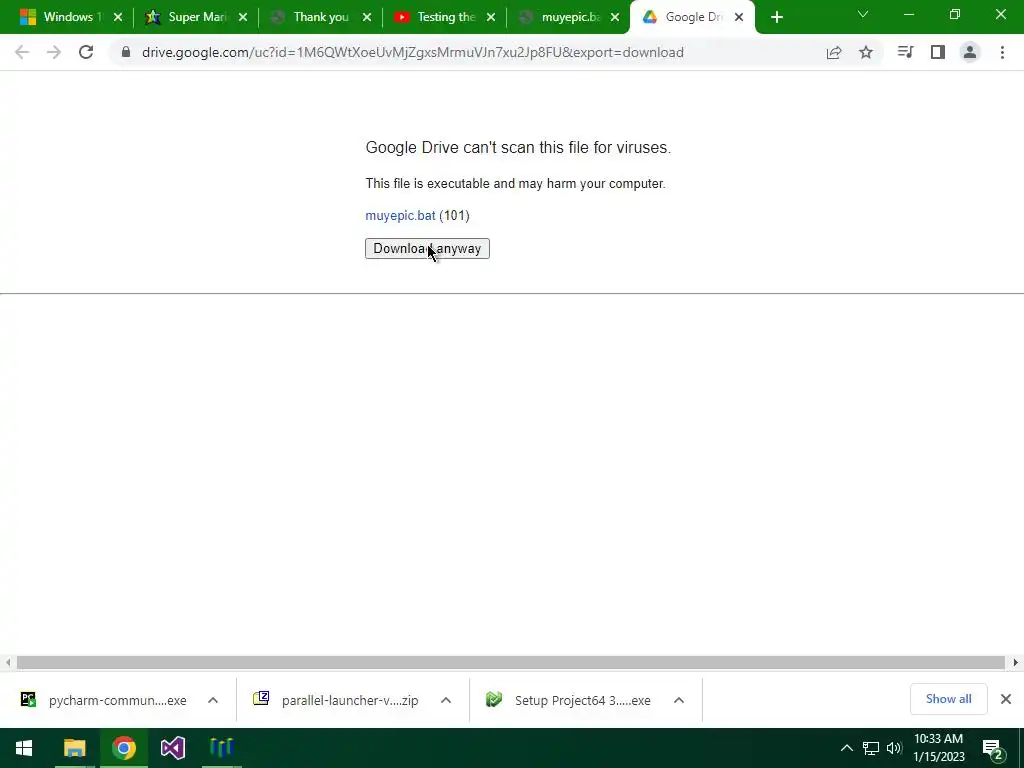The height and width of the screenshot is (768, 1024).
Task: Open network status tray icon
Action: (871, 748)
